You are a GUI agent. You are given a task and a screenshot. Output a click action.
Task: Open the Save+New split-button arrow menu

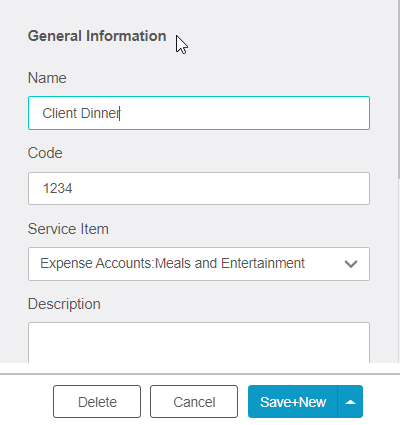(x=350, y=402)
